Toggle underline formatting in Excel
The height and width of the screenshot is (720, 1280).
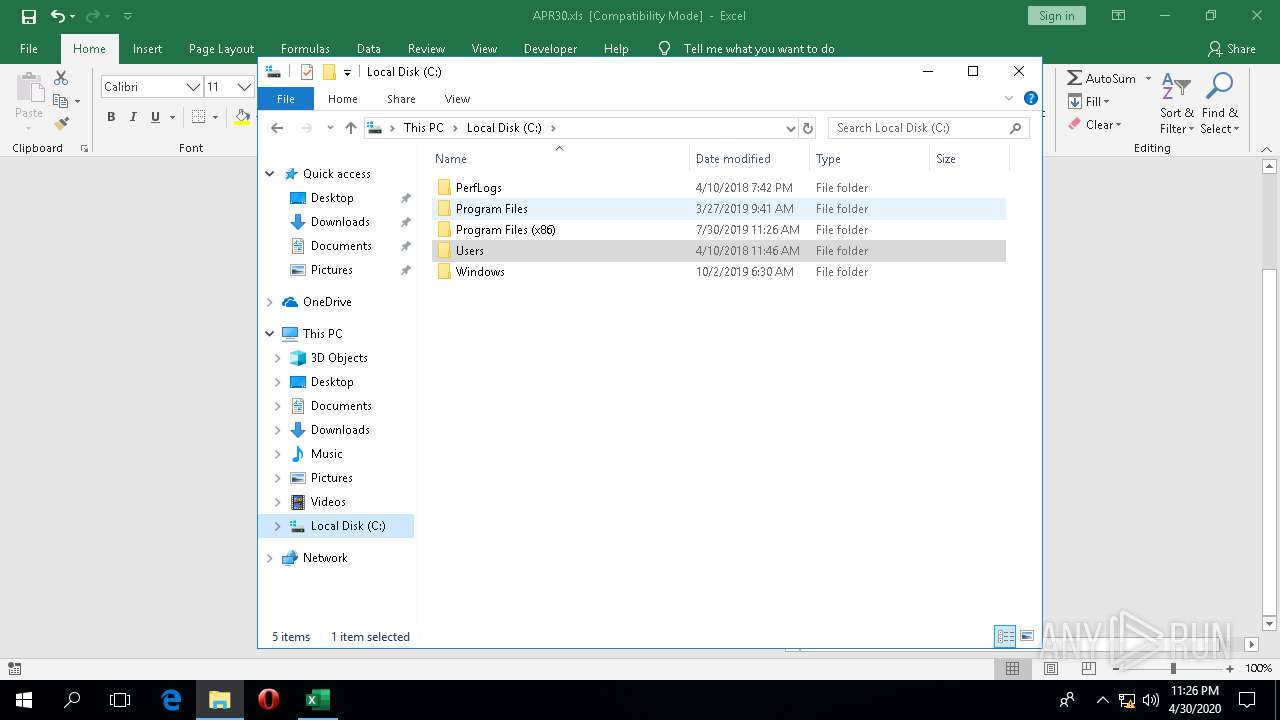(x=155, y=117)
